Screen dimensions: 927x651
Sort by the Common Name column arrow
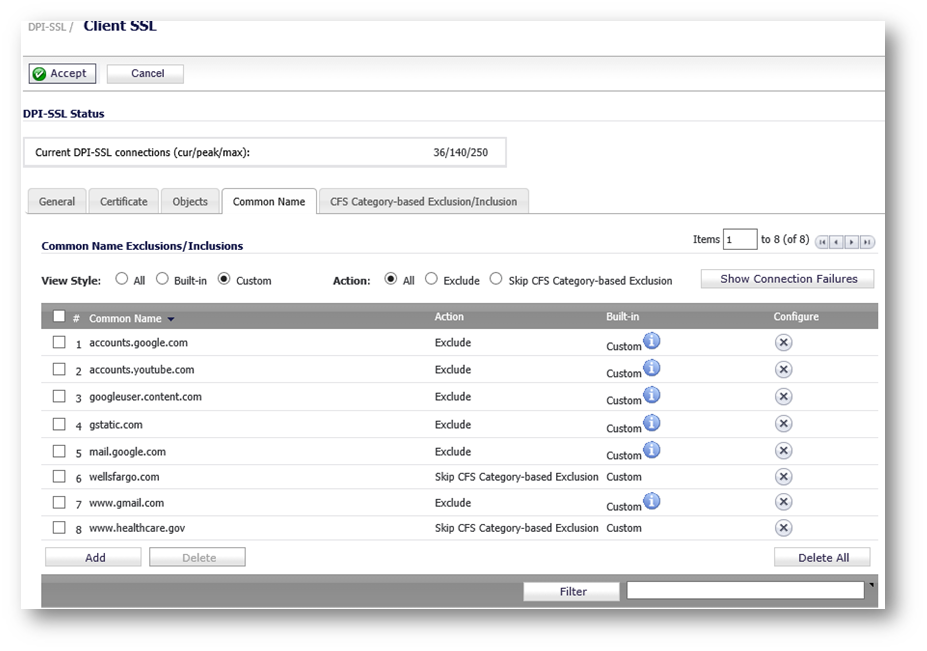pyautogui.click(x=171, y=319)
